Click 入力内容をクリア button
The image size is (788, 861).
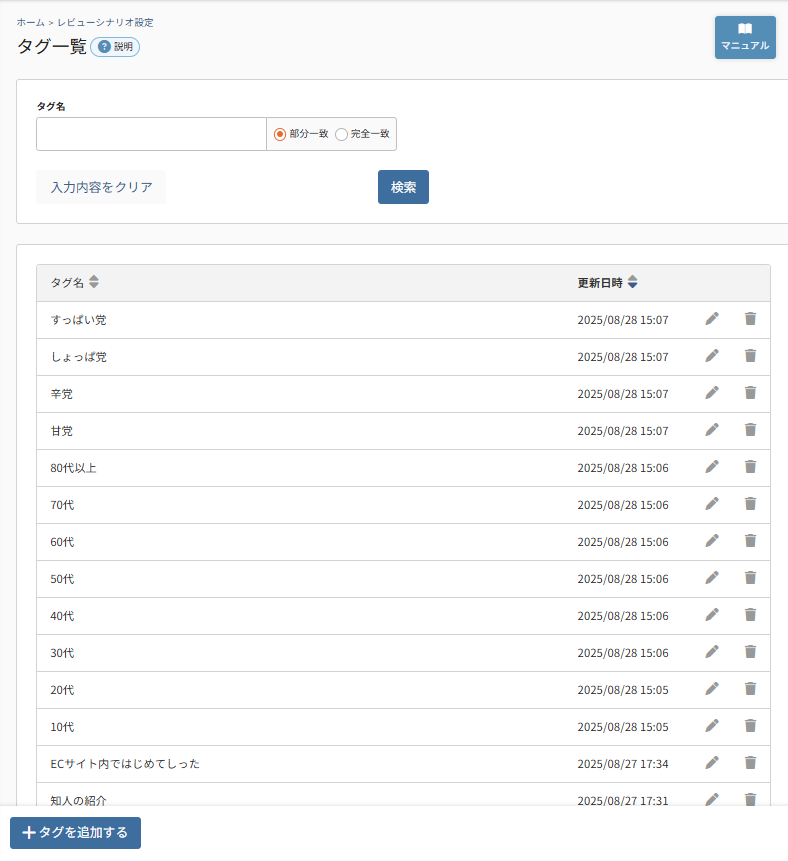click(x=101, y=187)
